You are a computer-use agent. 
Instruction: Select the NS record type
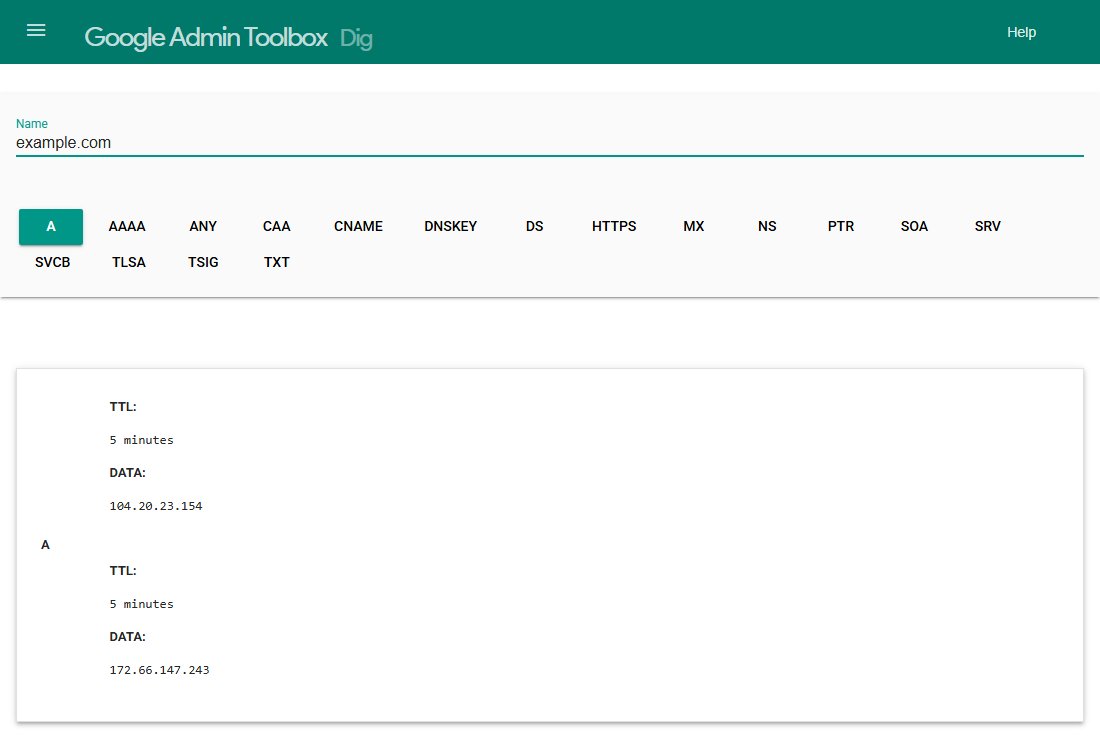click(767, 227)
